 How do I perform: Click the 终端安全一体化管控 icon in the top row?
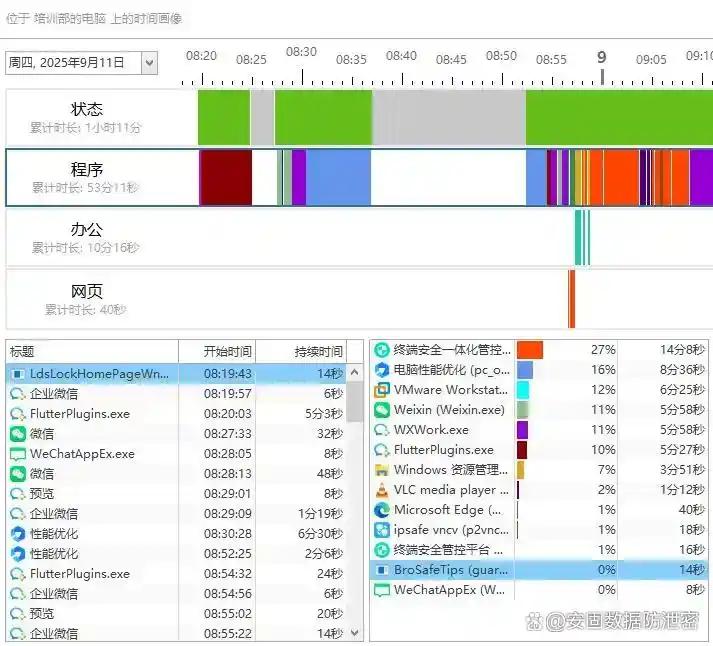[381, 350]
